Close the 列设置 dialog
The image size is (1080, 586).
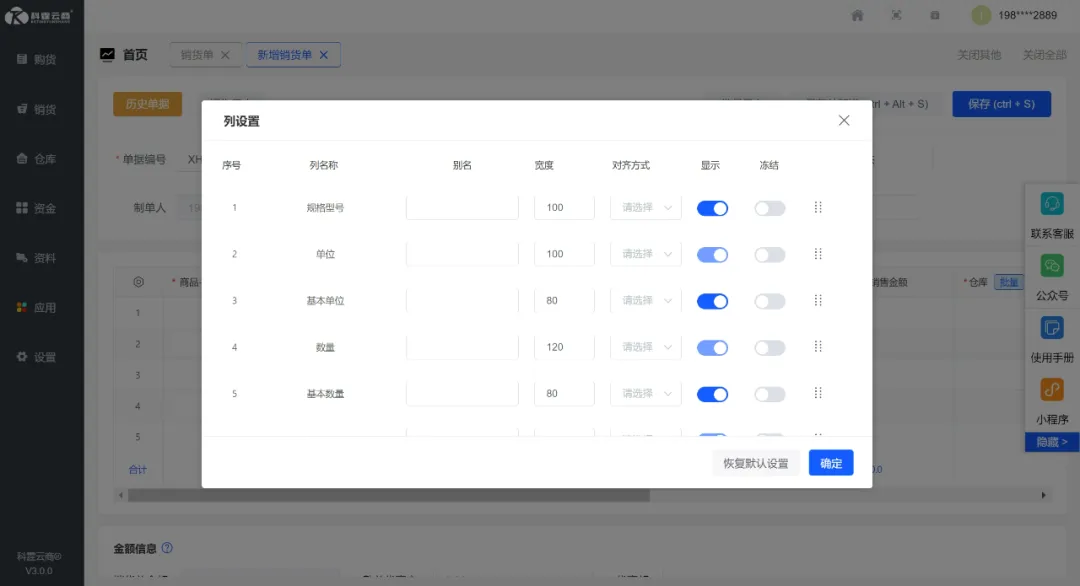(844, 121)
